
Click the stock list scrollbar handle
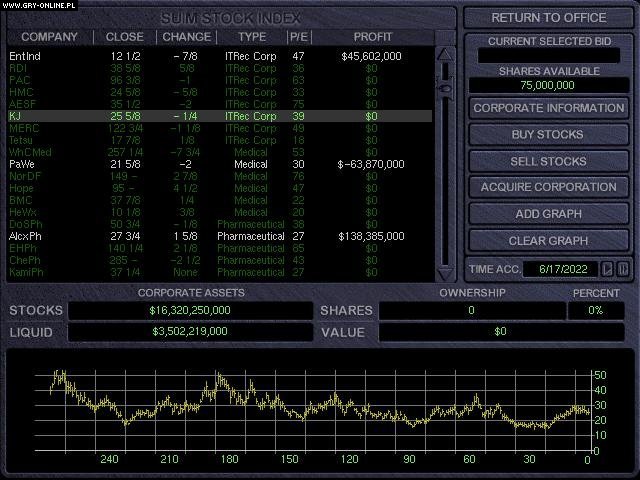[446, 89]
